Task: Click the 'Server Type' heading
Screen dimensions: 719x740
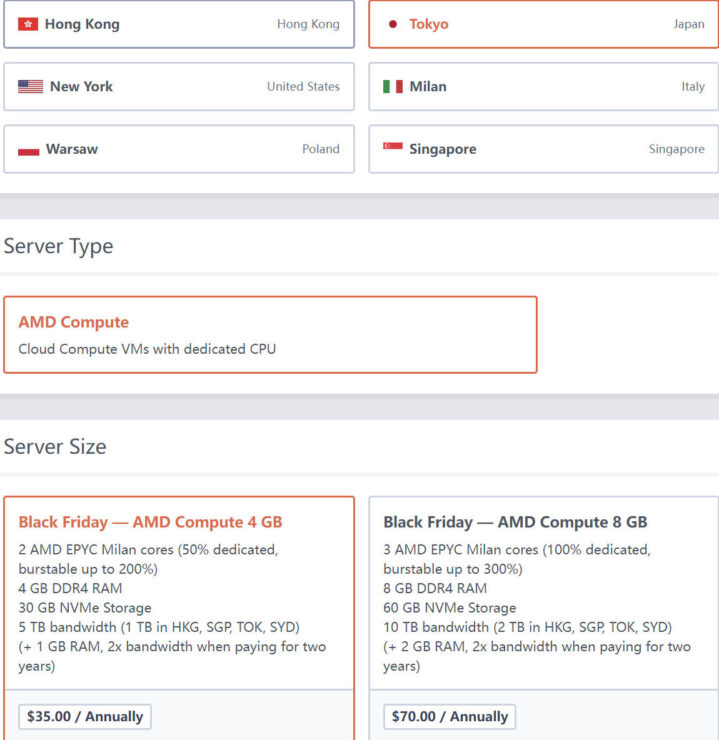Action: [59, 247]
